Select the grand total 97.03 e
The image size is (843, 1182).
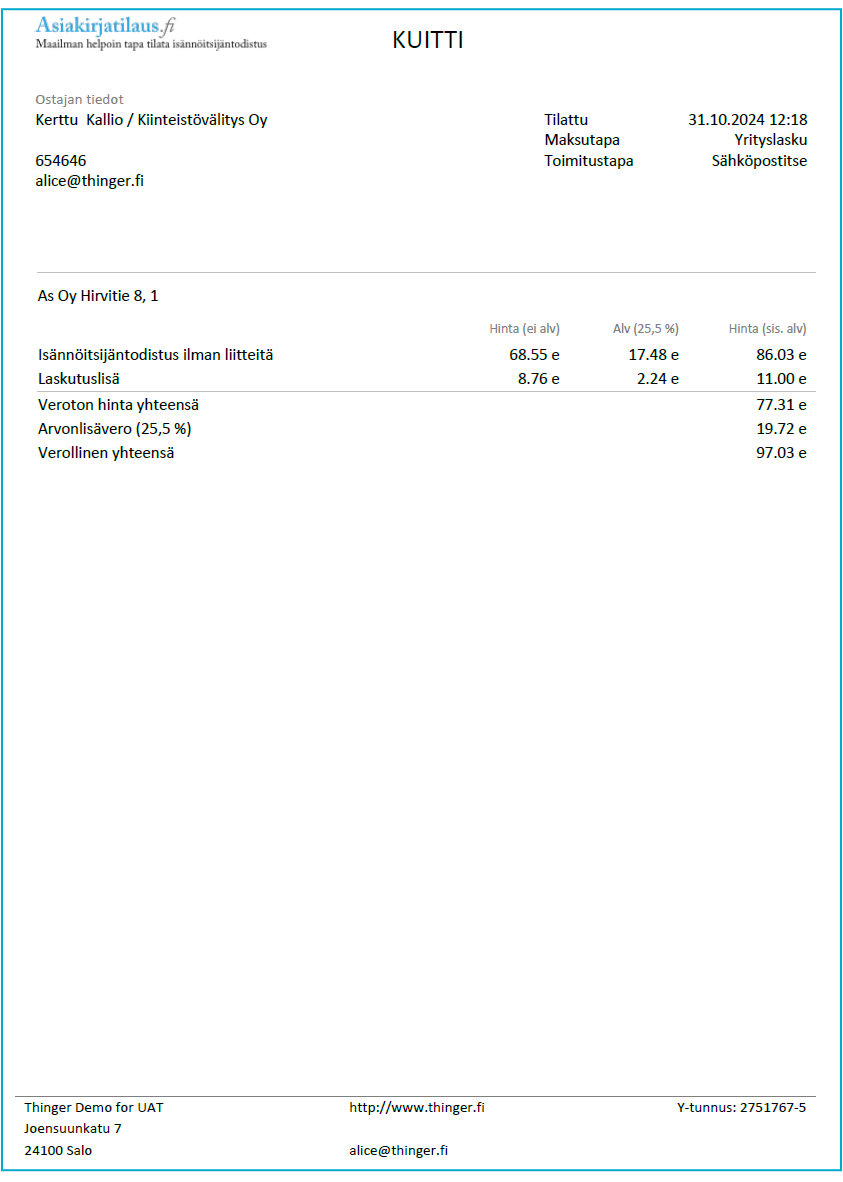point(781,453)
